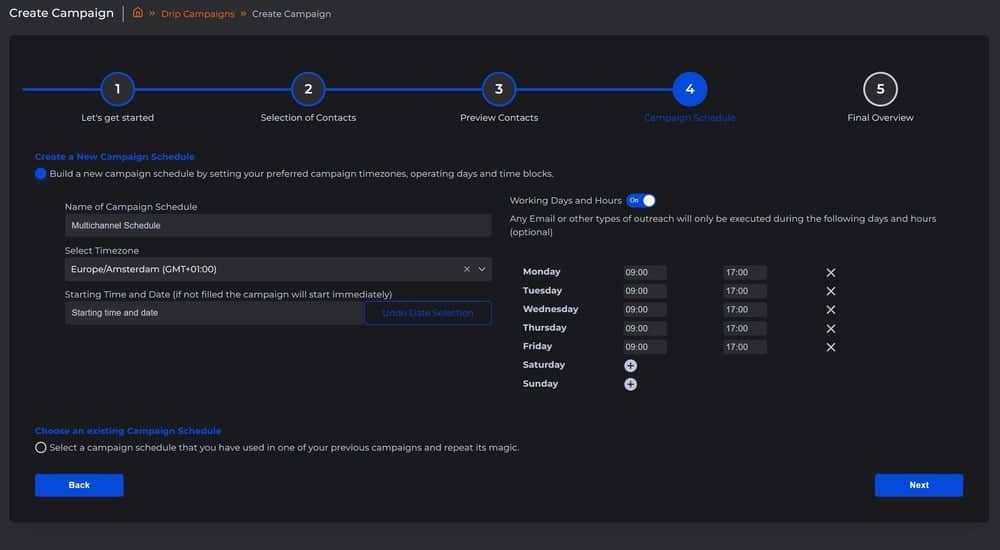Jump to step 5 Final Overview
Viewport: 1000px width, 550px height.
(880, 90)
